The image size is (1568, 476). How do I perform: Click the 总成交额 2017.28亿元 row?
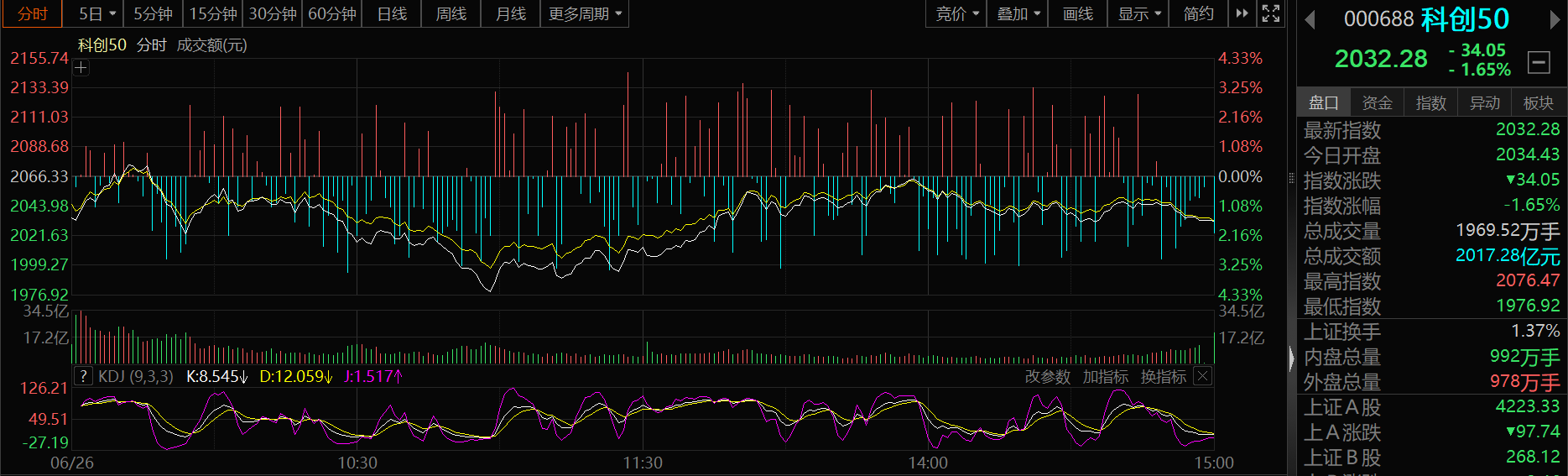pos(1431,256)
